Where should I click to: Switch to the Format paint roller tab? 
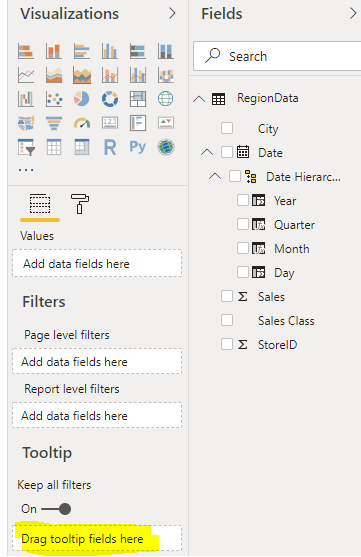click(80, 204)
